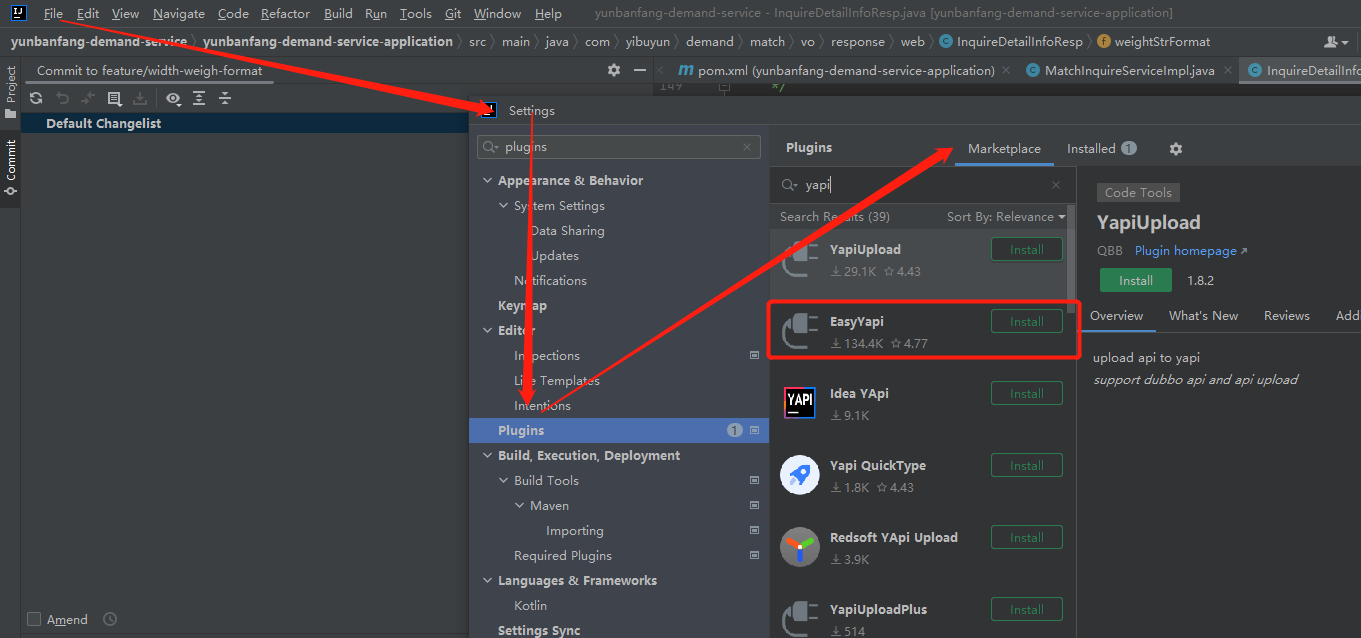
Task: Collapse Build, Execution, Deployment group
Action: (x=488, y=455)
